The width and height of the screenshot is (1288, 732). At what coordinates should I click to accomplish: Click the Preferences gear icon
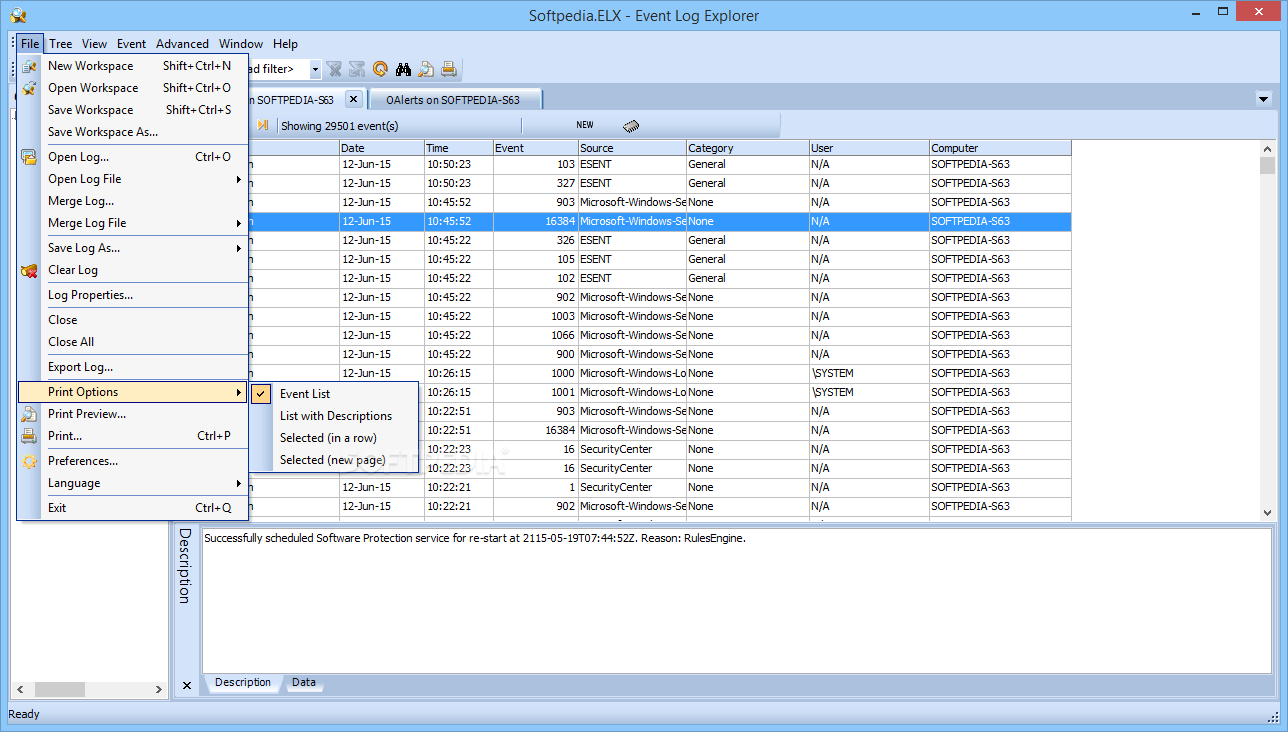tap(30, 461)
